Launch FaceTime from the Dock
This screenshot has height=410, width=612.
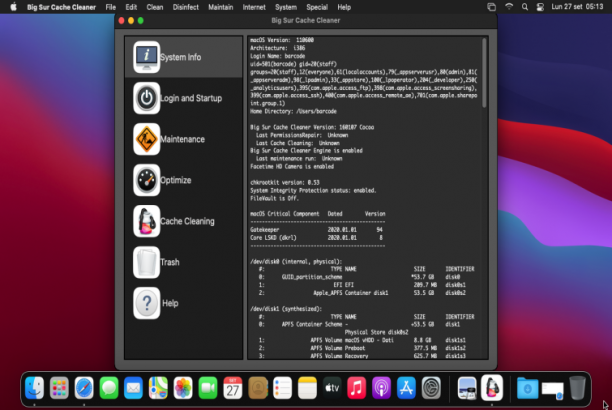pyautogui.click(x=208, y=388)
